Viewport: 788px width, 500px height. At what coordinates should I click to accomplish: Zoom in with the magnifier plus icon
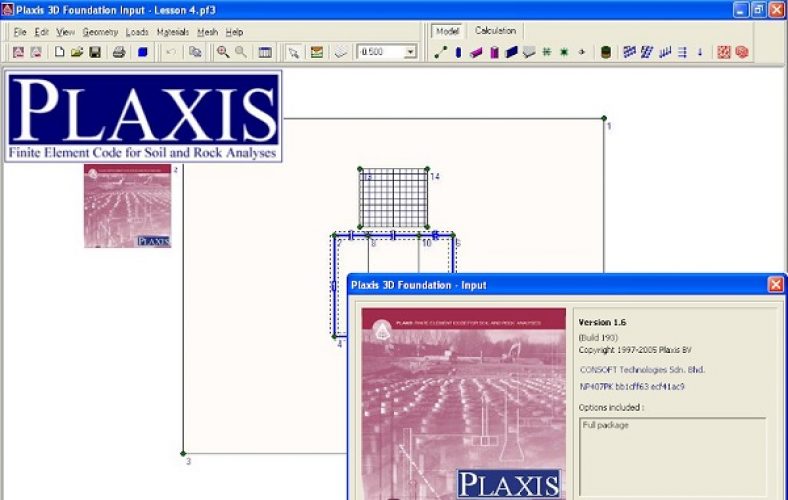pos(223,52)
